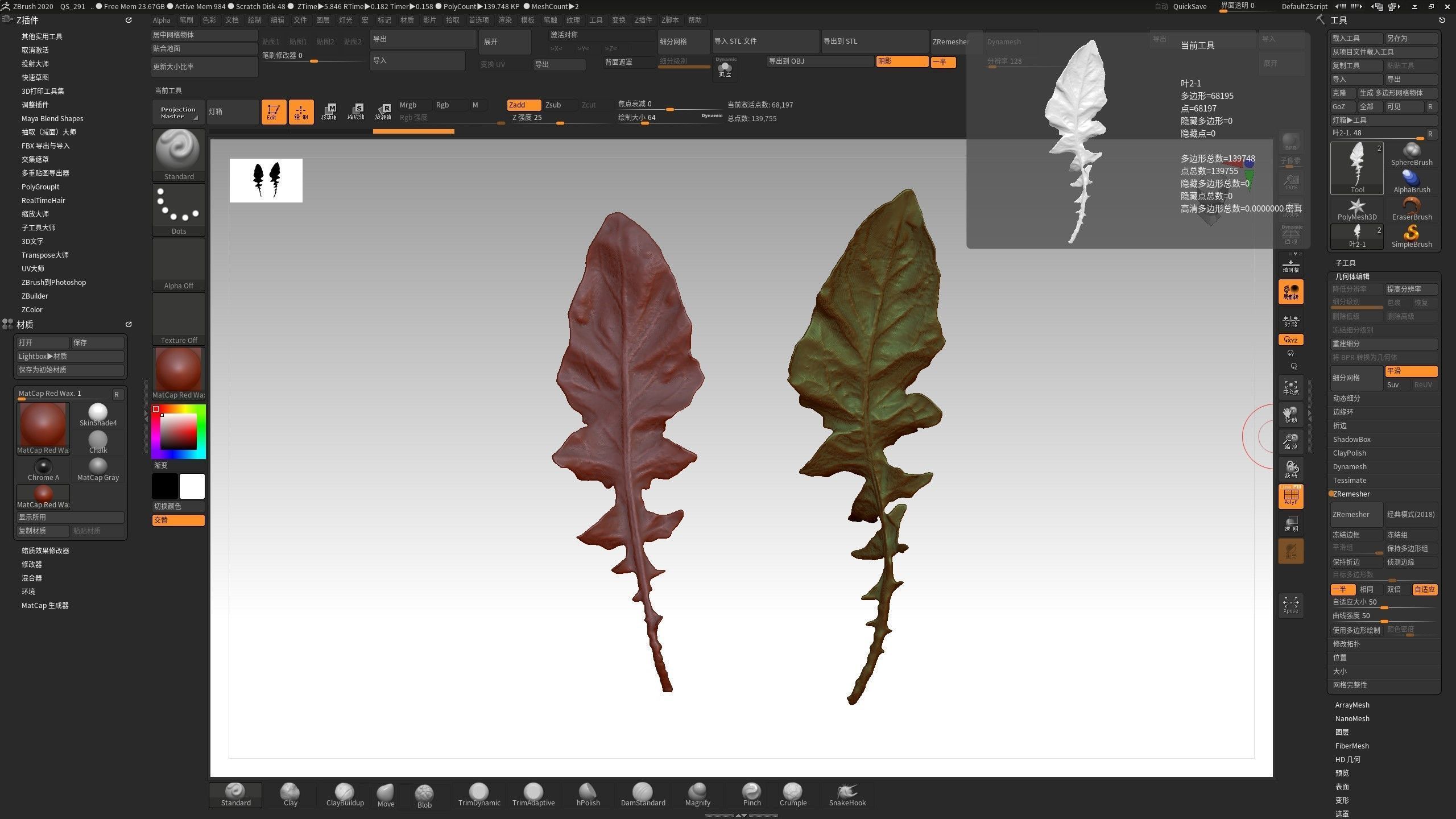The height and width of the screenshot is (819, 1456).
Task: Select the Clay brush
Action: (x=290, y=795)
